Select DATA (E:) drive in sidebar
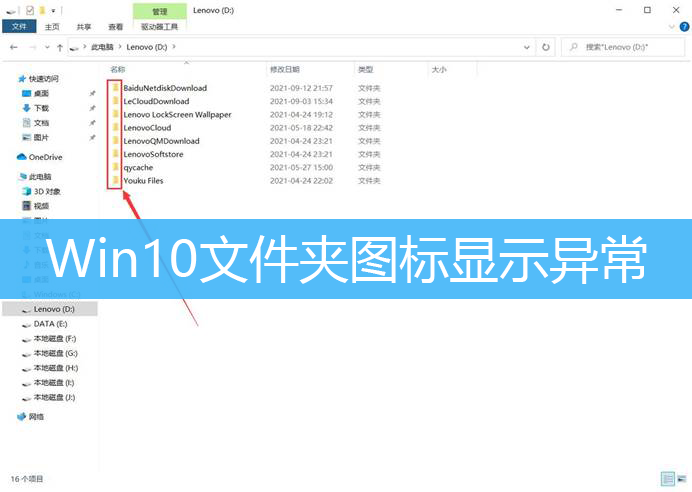Viewport: 692px width, 492px height. click(50, 324)
